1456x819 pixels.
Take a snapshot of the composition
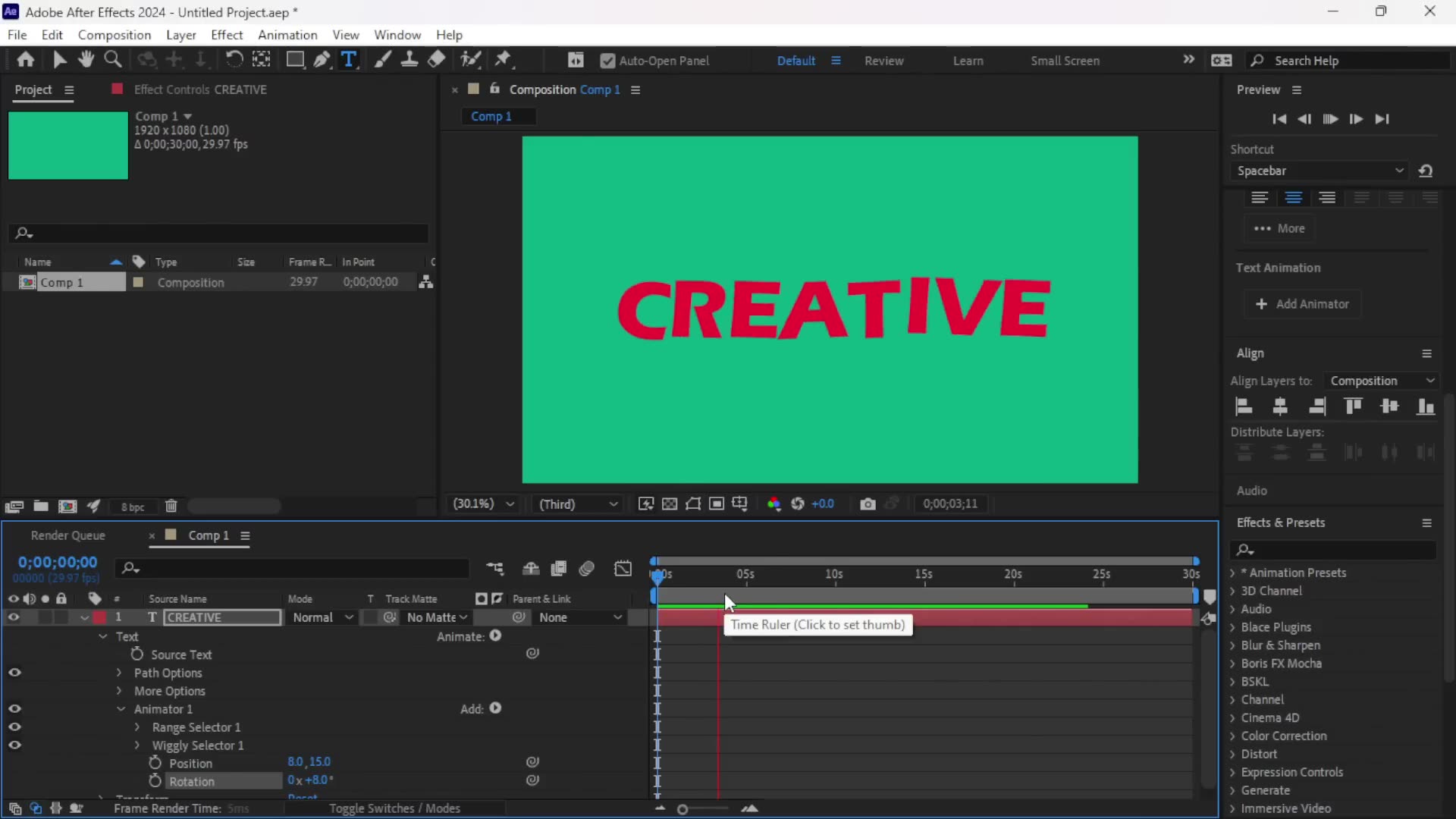point(868,504)
